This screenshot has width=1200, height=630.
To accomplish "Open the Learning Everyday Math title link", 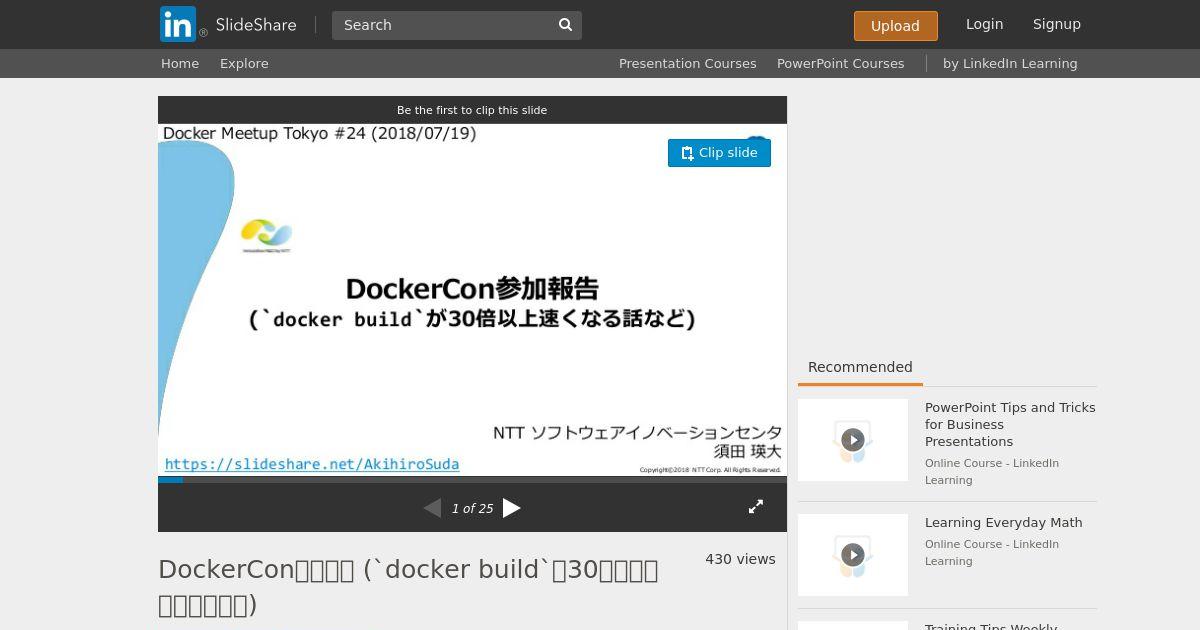I will click(x=1003, y=522).
